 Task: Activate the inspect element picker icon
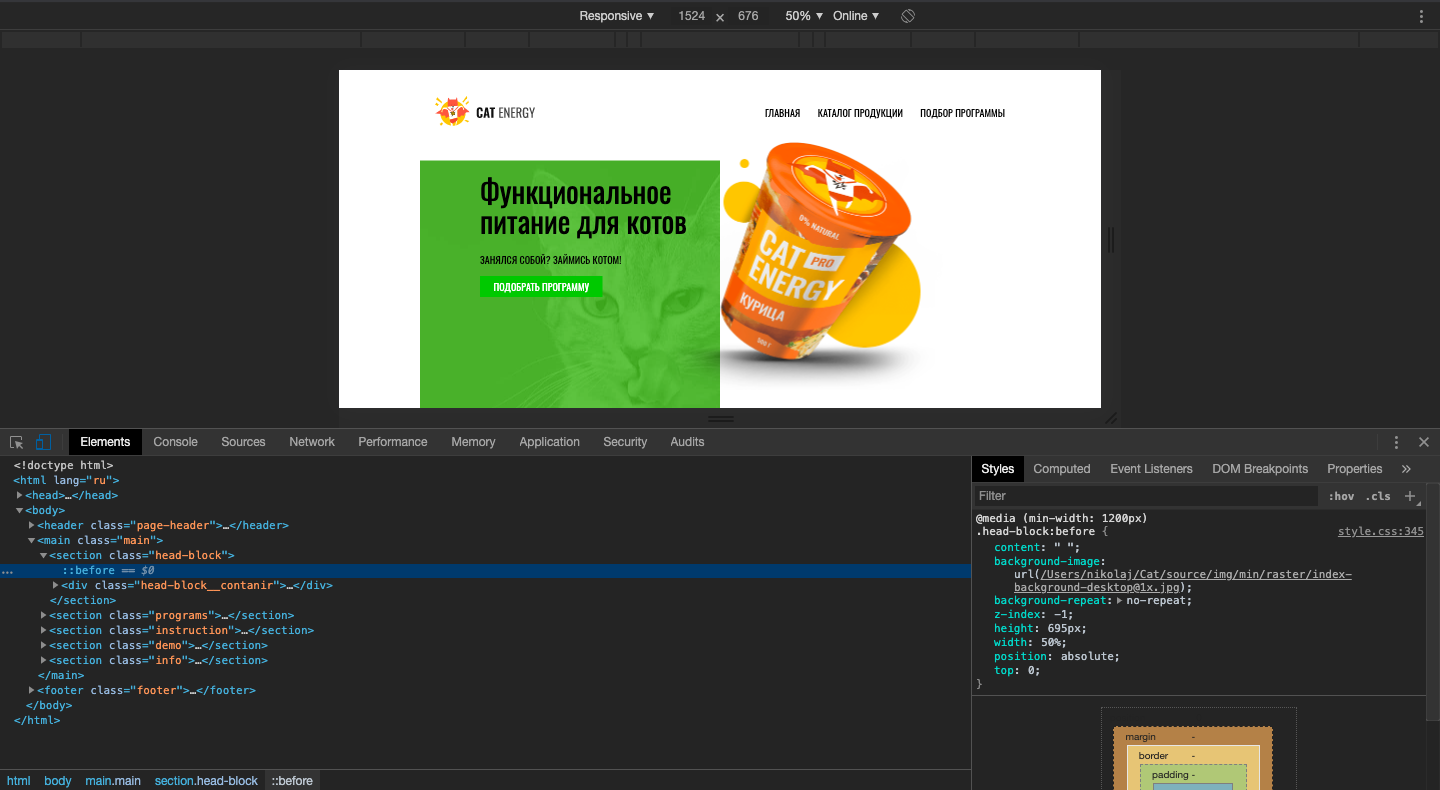tap(17, 442)
